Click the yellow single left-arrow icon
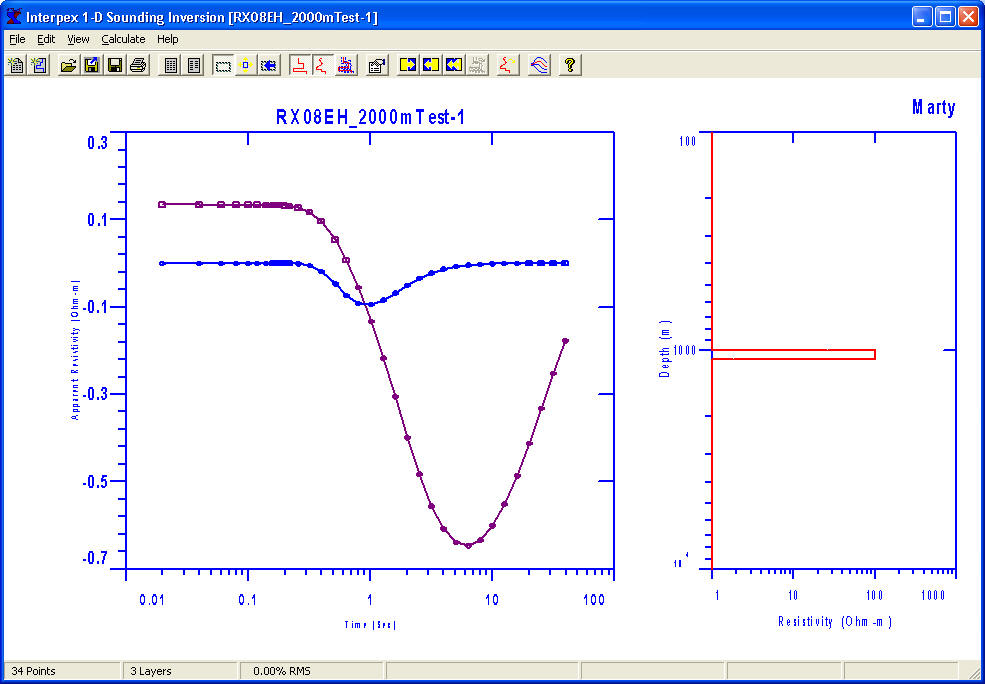This screenshot has width=985, height=684. pyautogui.click(x=431, y=65)
